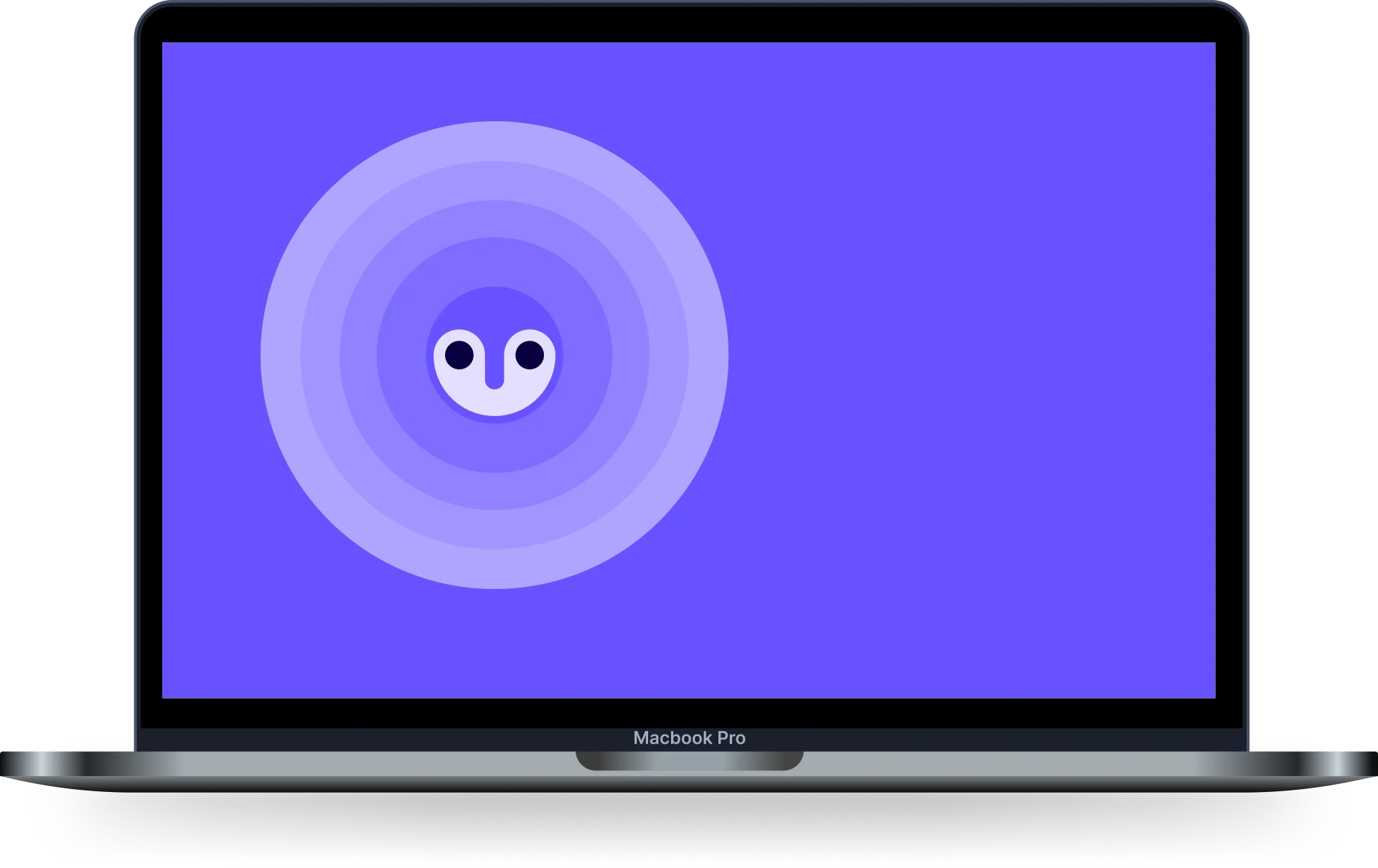1378x868 pixels.
Task: Click the Macbook Pro label
Action: point(690,738)
